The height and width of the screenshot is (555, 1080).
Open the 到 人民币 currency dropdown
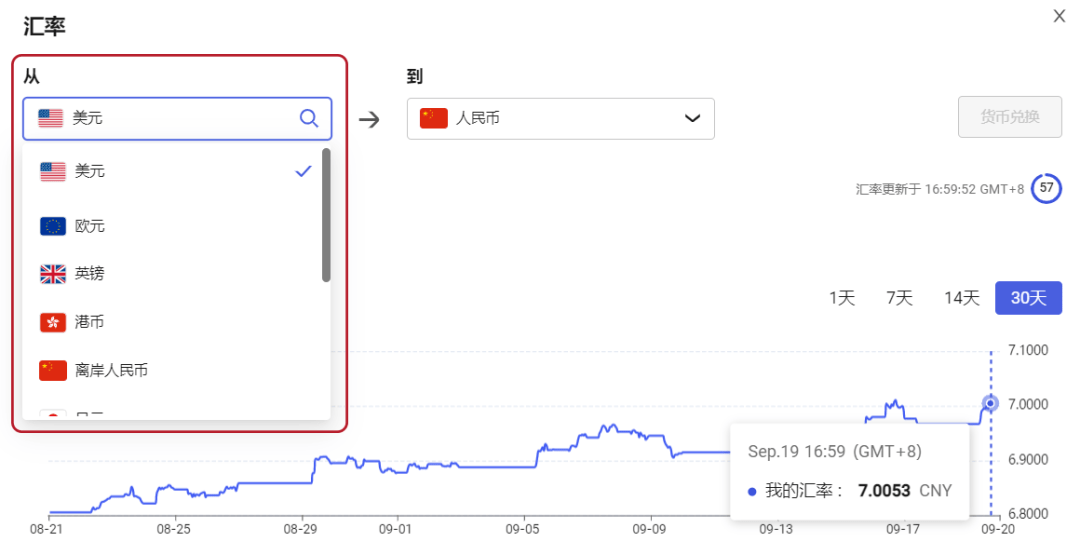click(x=560, y=118)
